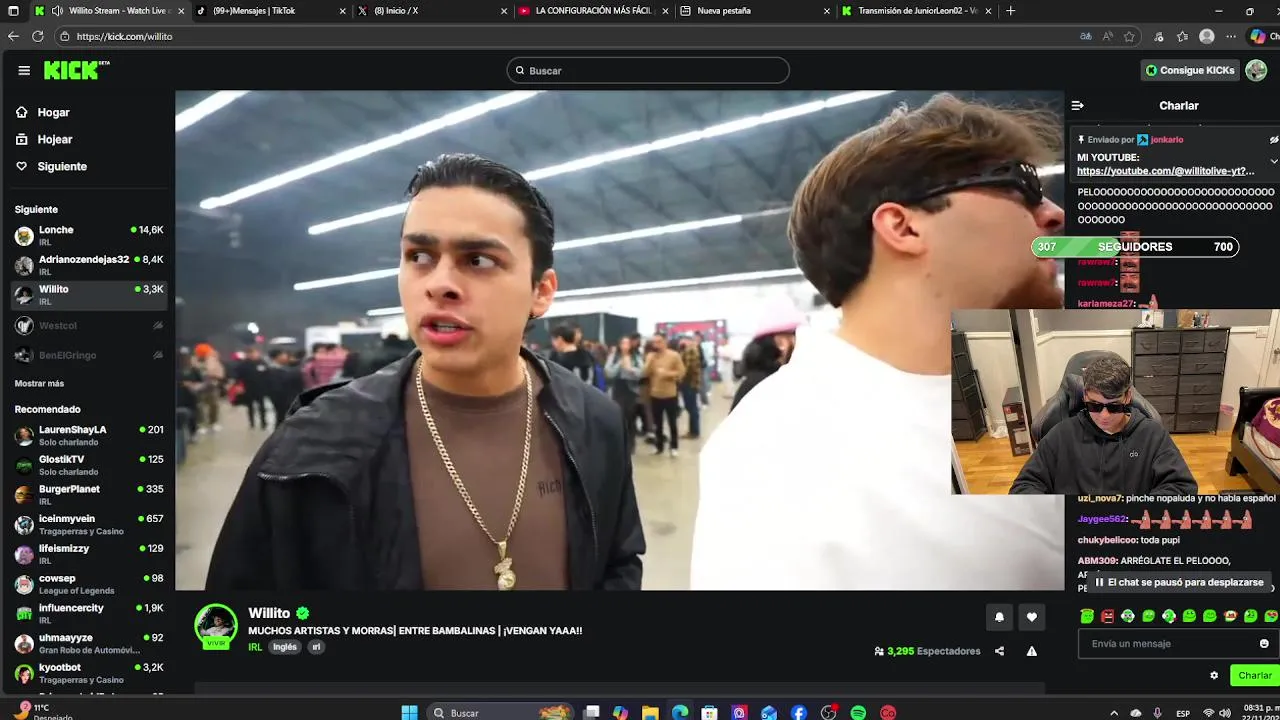The height and width of the screenshot is (720, 1280).
Task: Open favorites list icon
Action: 1182,36
